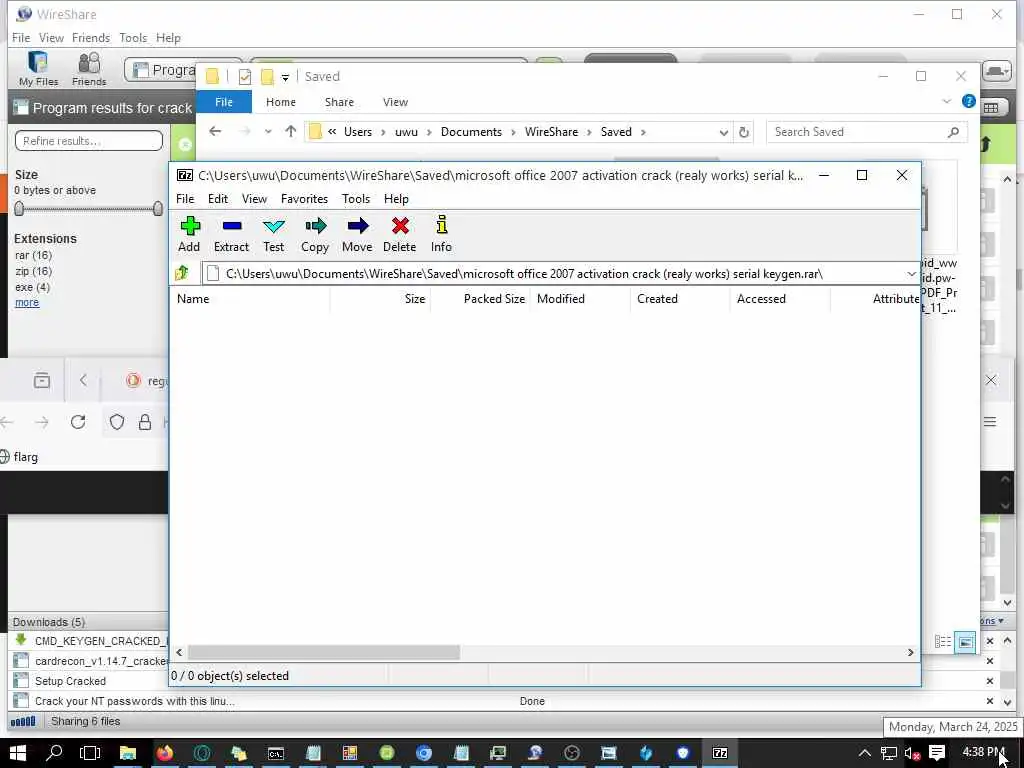Open 7-Zip Help menu
This screenshot has width=1024, height=768.
coord(396,199)
